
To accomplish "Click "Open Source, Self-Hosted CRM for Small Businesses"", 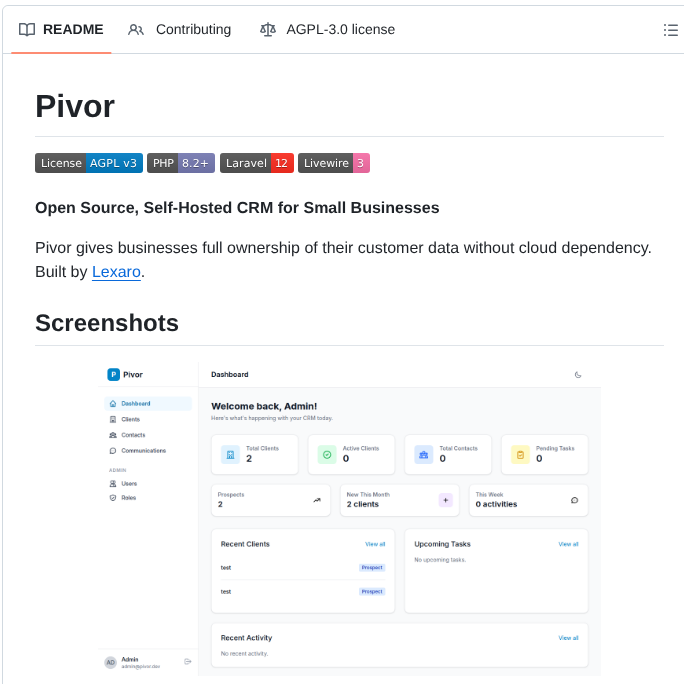I will pos(237,208).
